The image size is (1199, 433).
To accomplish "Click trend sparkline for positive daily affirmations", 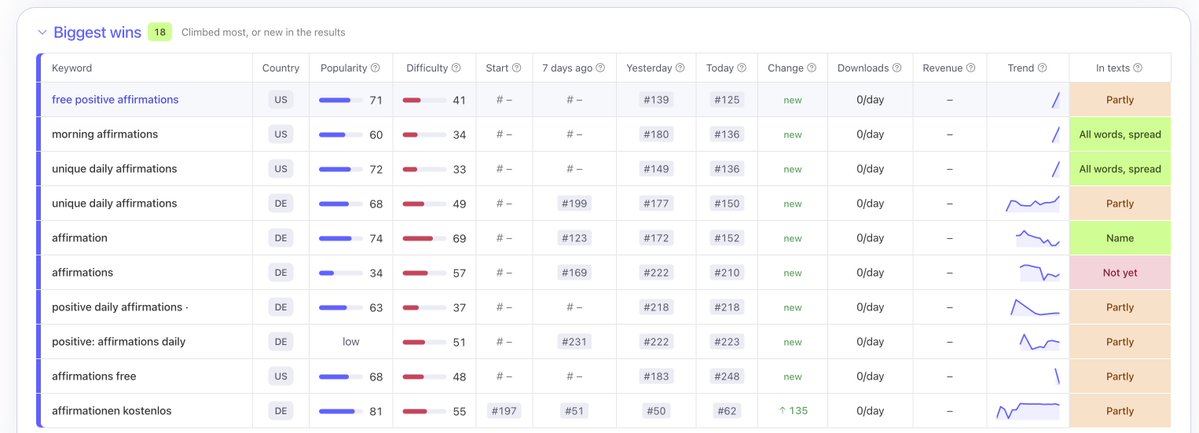I will click(1035, 307).
